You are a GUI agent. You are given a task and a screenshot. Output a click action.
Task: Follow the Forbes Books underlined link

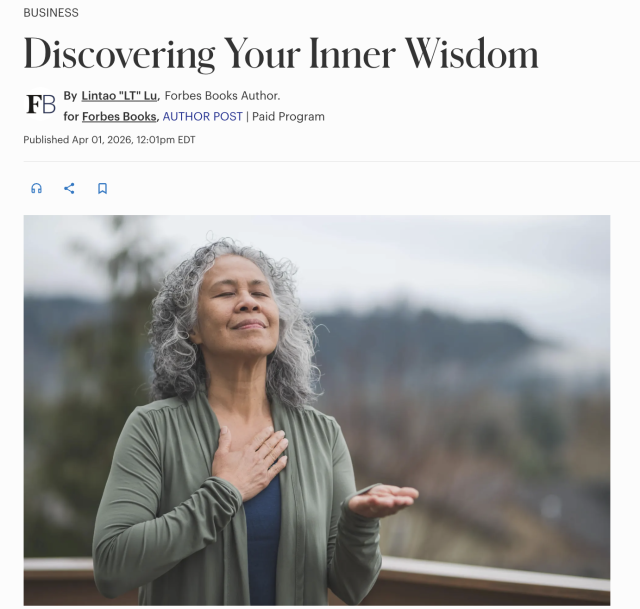click(x=119, y=117)
